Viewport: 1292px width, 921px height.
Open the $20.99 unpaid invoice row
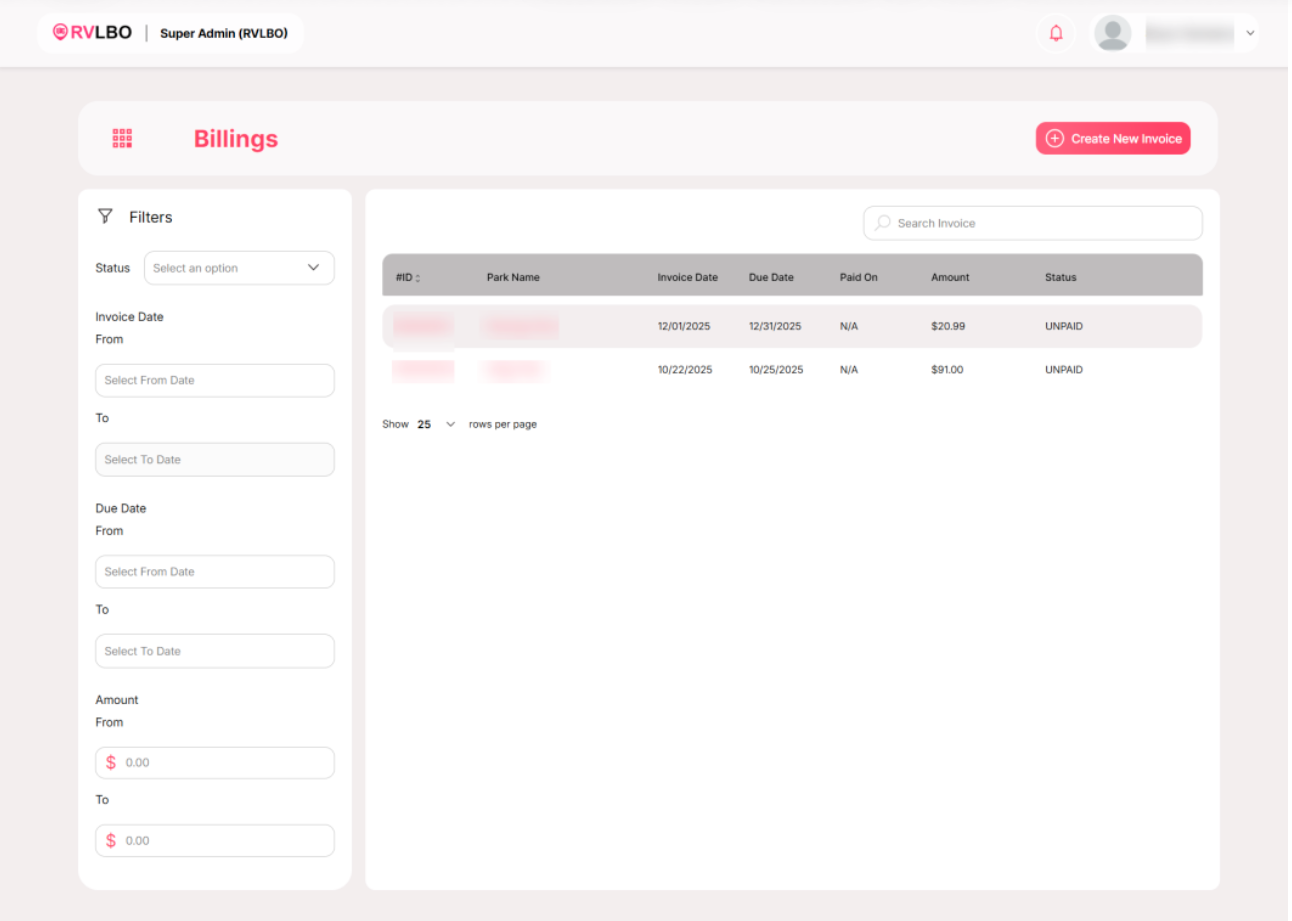coord(790,326)
